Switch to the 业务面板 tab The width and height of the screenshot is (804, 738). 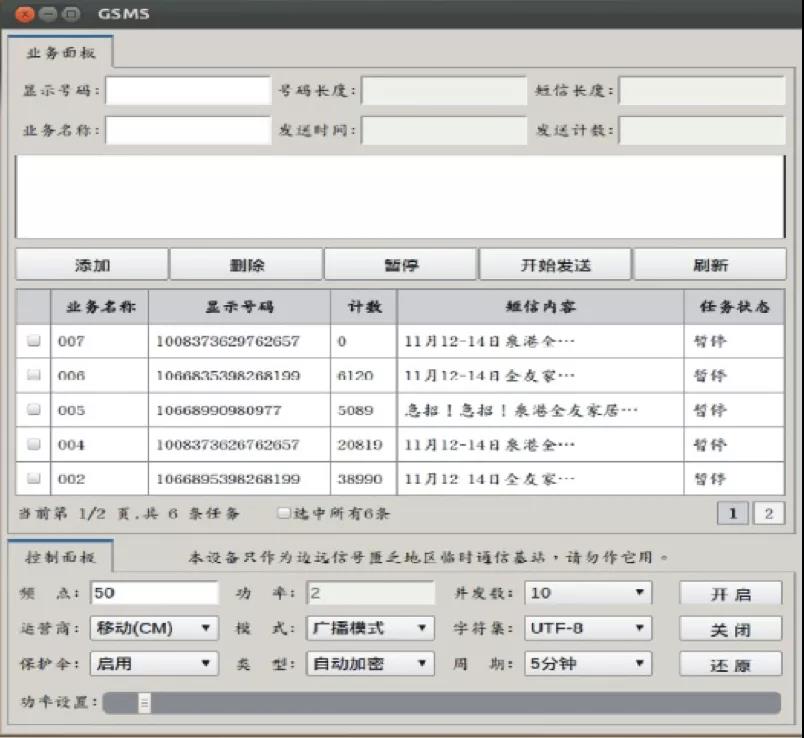61,52
